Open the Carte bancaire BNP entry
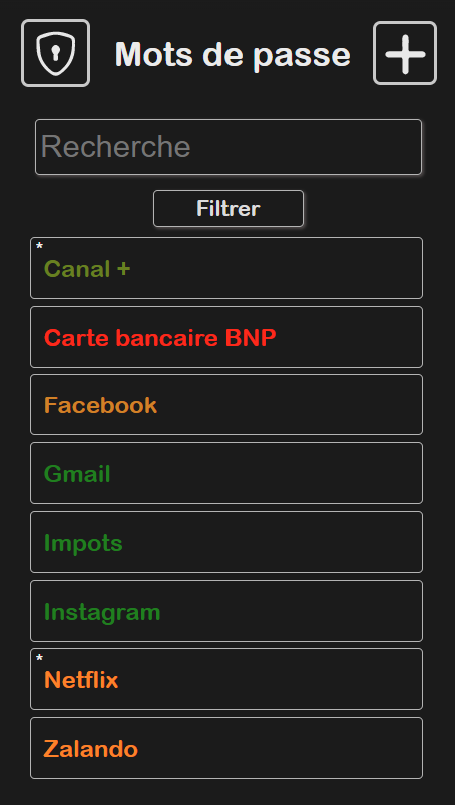The image size is (455, 805). (226, 337)
